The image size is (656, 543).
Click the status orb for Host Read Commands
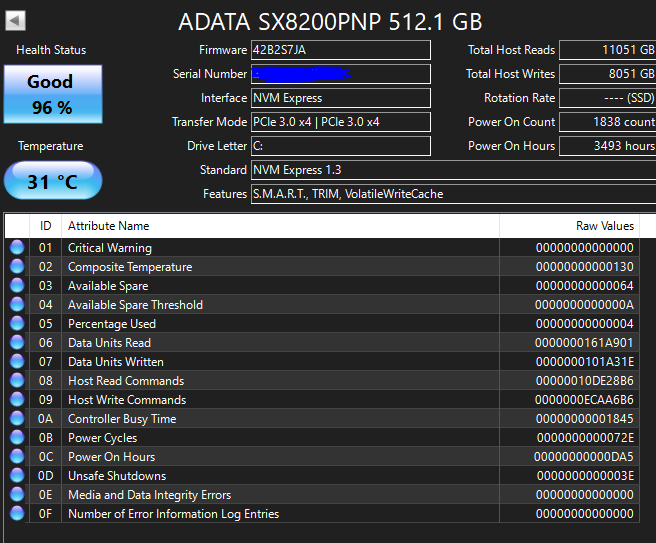[x=17, y=381]
